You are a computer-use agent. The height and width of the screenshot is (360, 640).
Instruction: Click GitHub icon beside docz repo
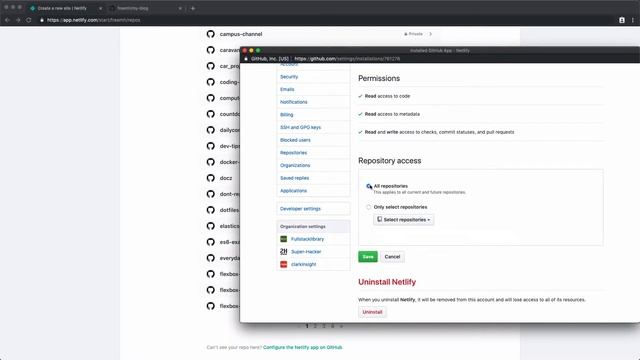[211, 178]
